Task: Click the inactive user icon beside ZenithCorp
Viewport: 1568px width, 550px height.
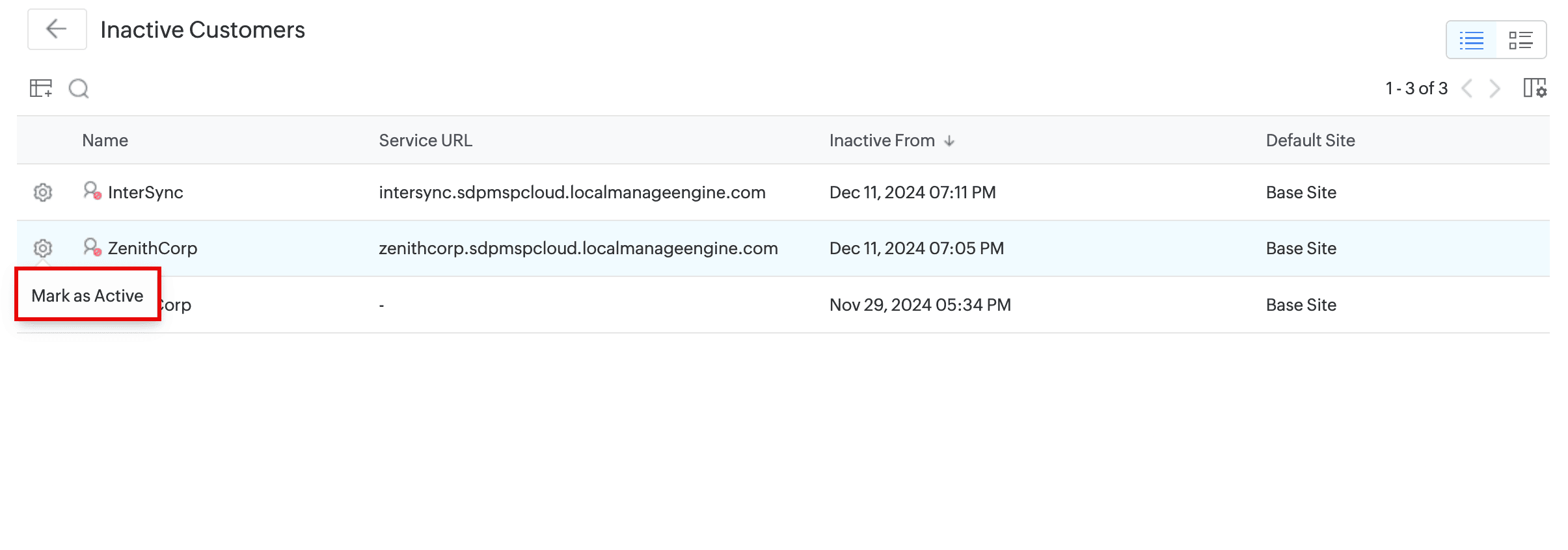Action: click(92, 247)
